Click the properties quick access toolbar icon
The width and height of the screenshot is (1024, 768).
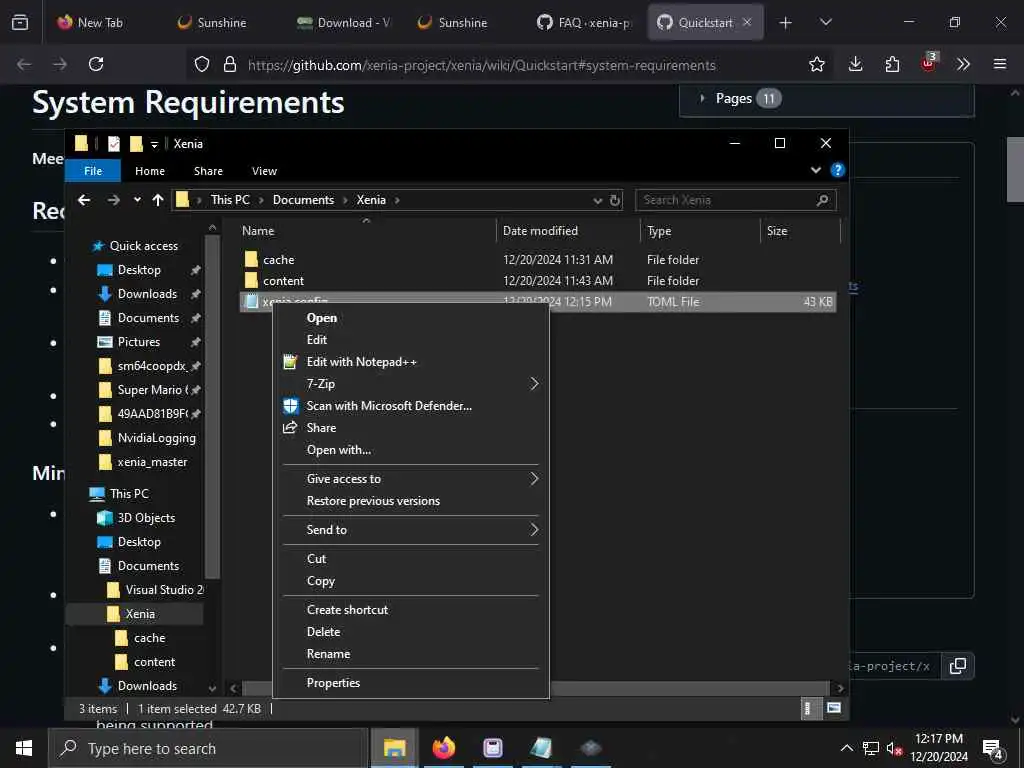114,144
